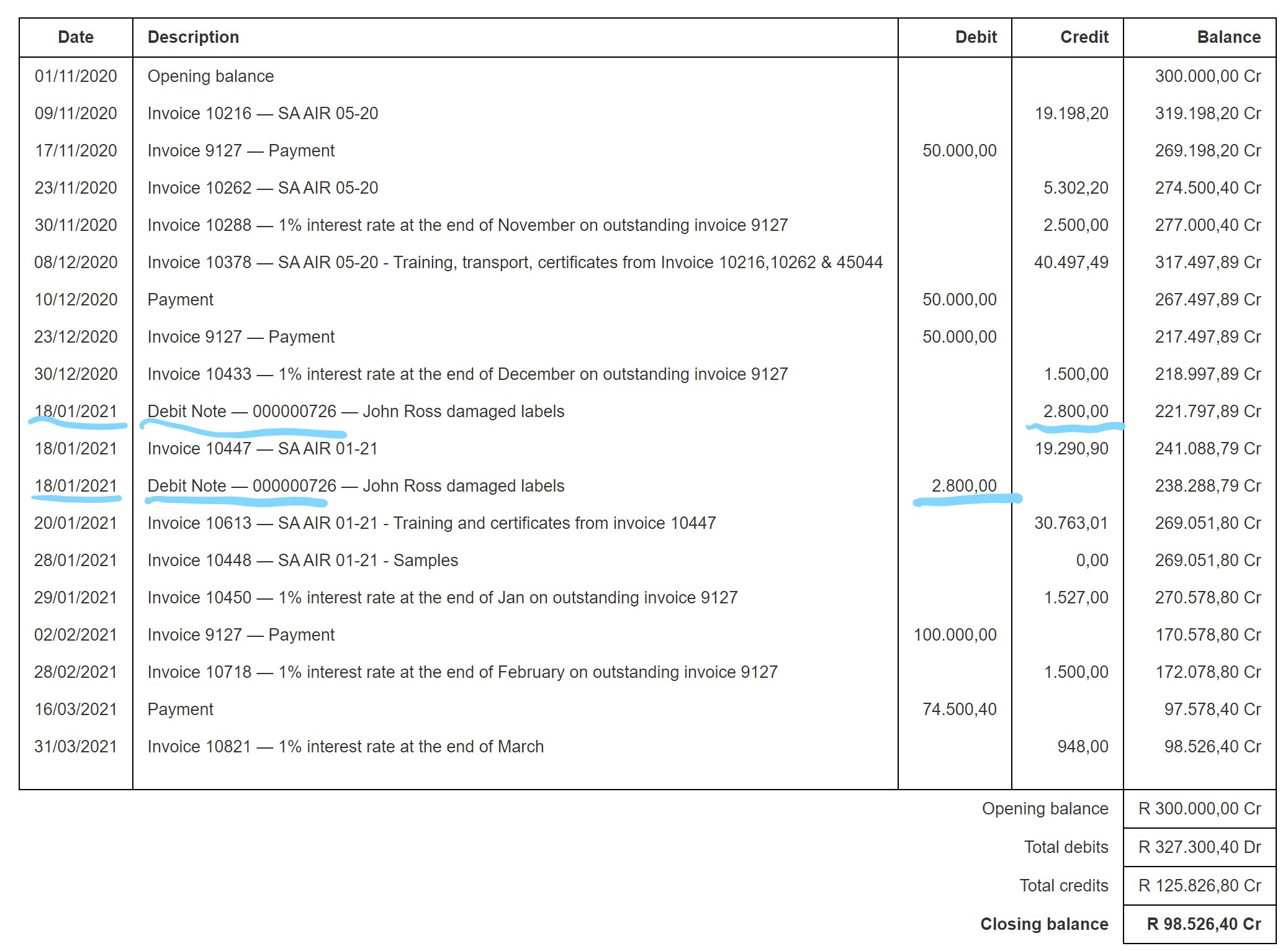
Task: Click the Date column header
Action: [x=76, y=37]
